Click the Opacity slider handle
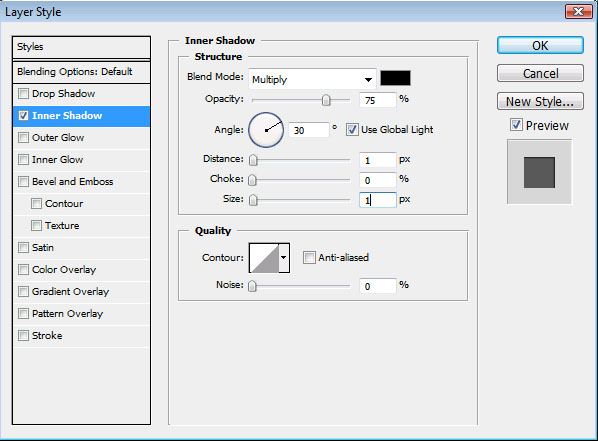 (x=326, y=100)
